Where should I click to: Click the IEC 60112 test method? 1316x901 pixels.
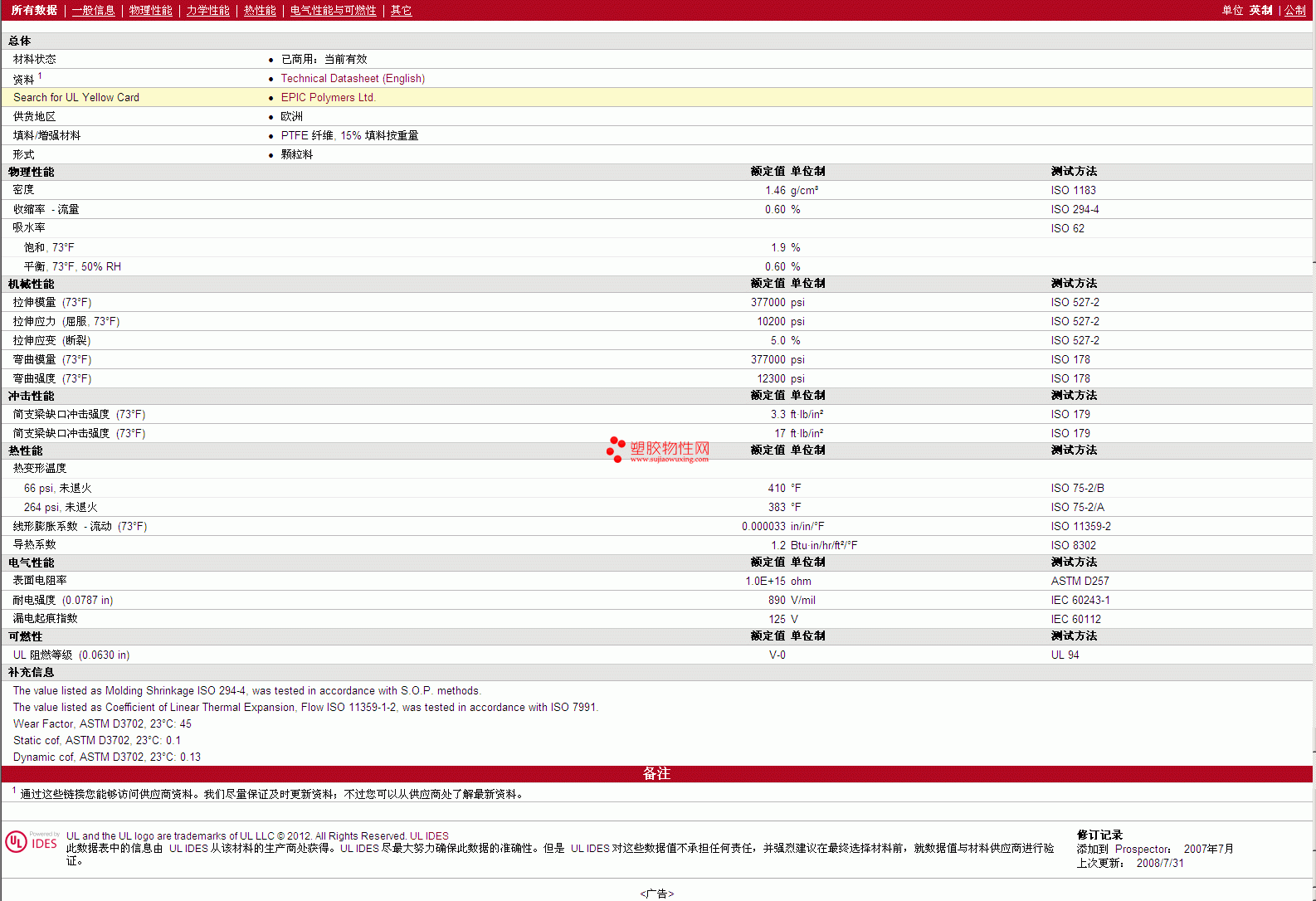click(x=1075, y=619)
